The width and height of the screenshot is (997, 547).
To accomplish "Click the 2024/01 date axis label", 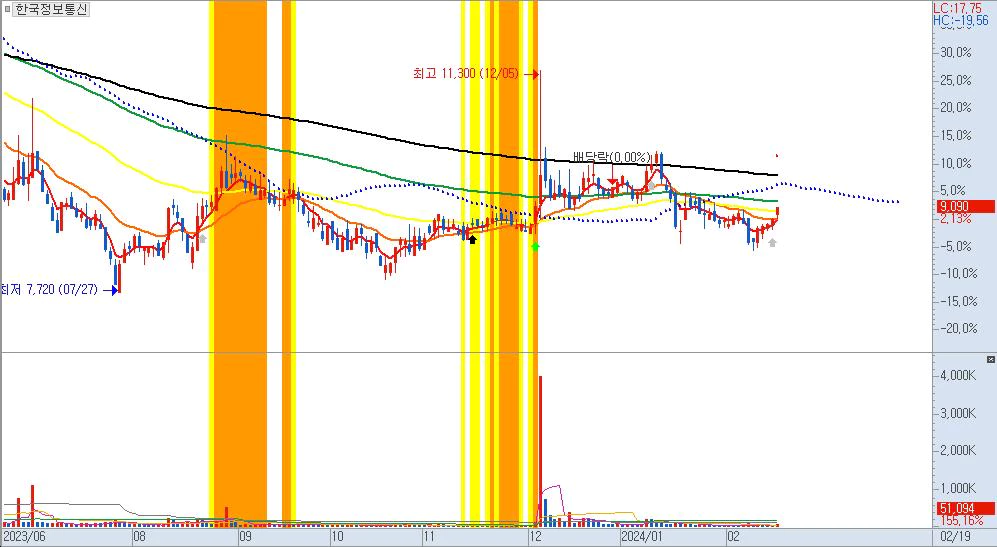I will (x=642, y=537).
